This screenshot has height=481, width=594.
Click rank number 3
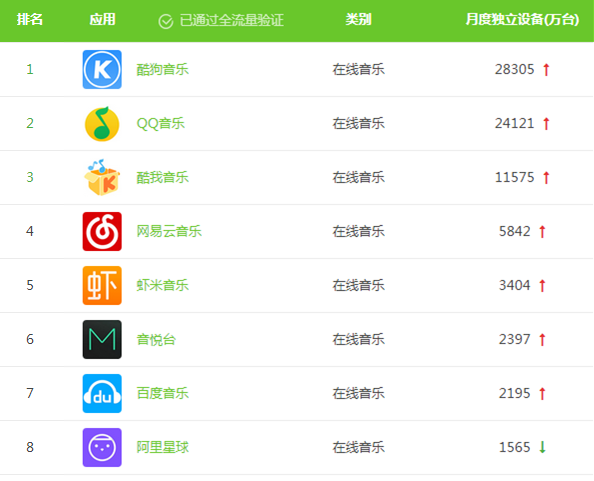pyautogui.click(x=30, y=177)
